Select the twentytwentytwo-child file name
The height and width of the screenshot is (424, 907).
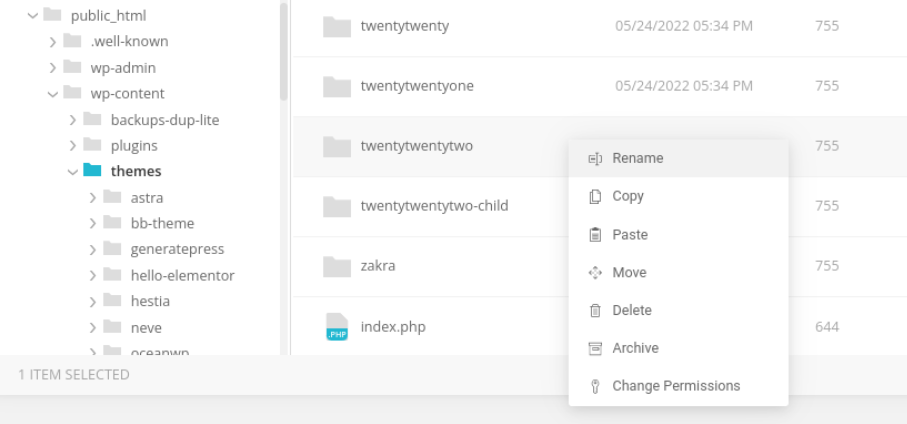click(x=434, y=206)
